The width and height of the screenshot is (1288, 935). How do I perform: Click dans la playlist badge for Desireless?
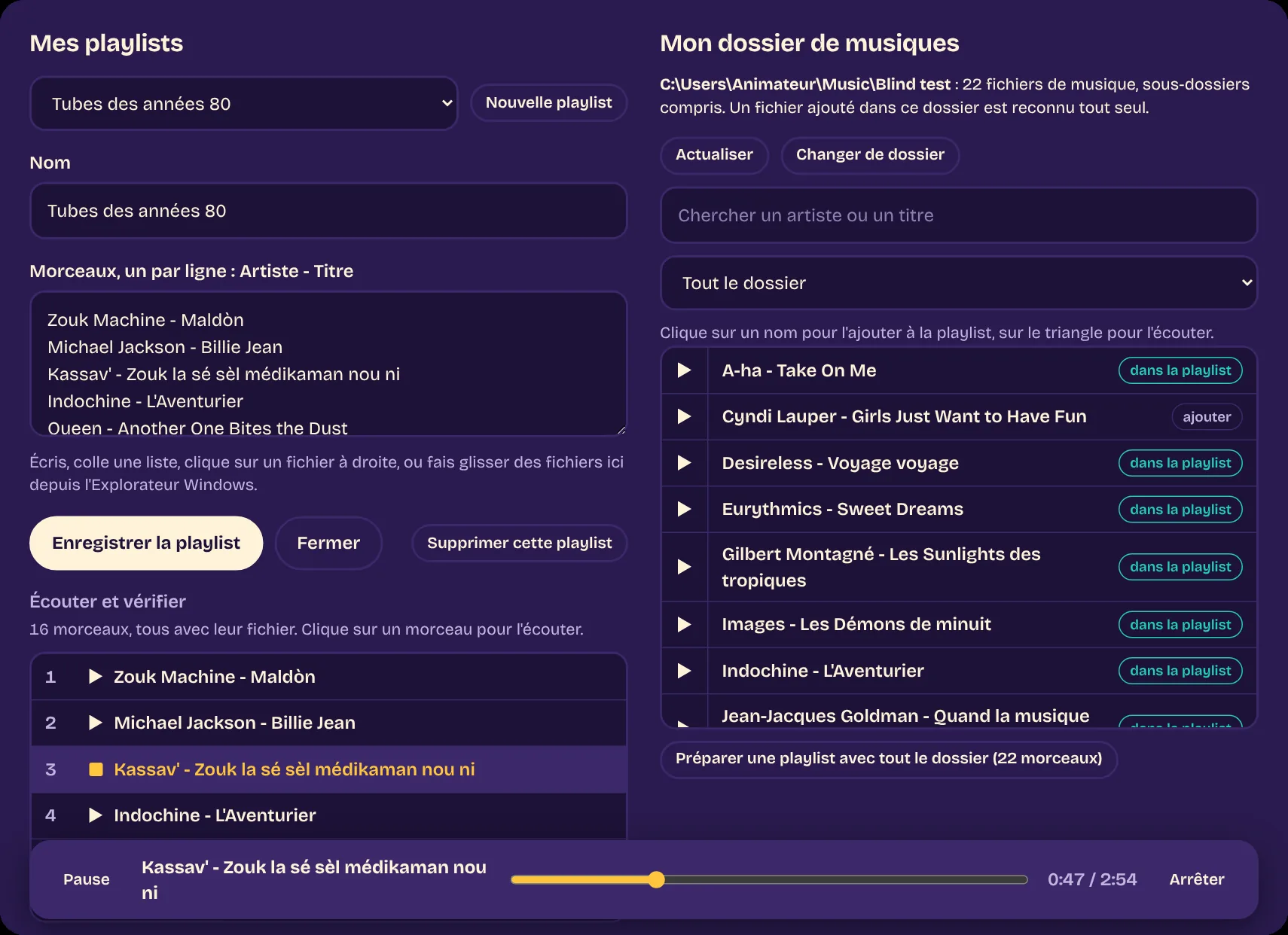pyautogui.click(x=1180, y=463)
